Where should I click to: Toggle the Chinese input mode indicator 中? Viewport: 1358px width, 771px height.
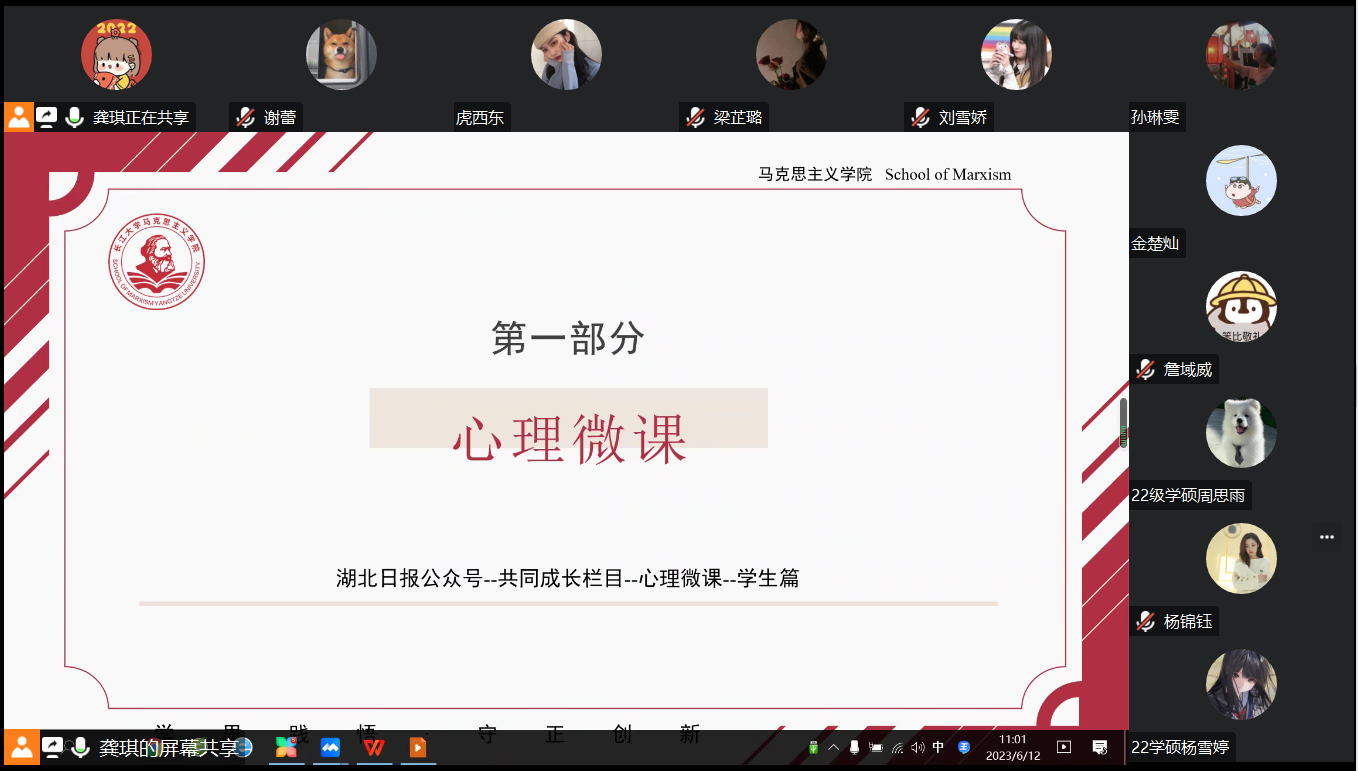(x=938, y=747)
